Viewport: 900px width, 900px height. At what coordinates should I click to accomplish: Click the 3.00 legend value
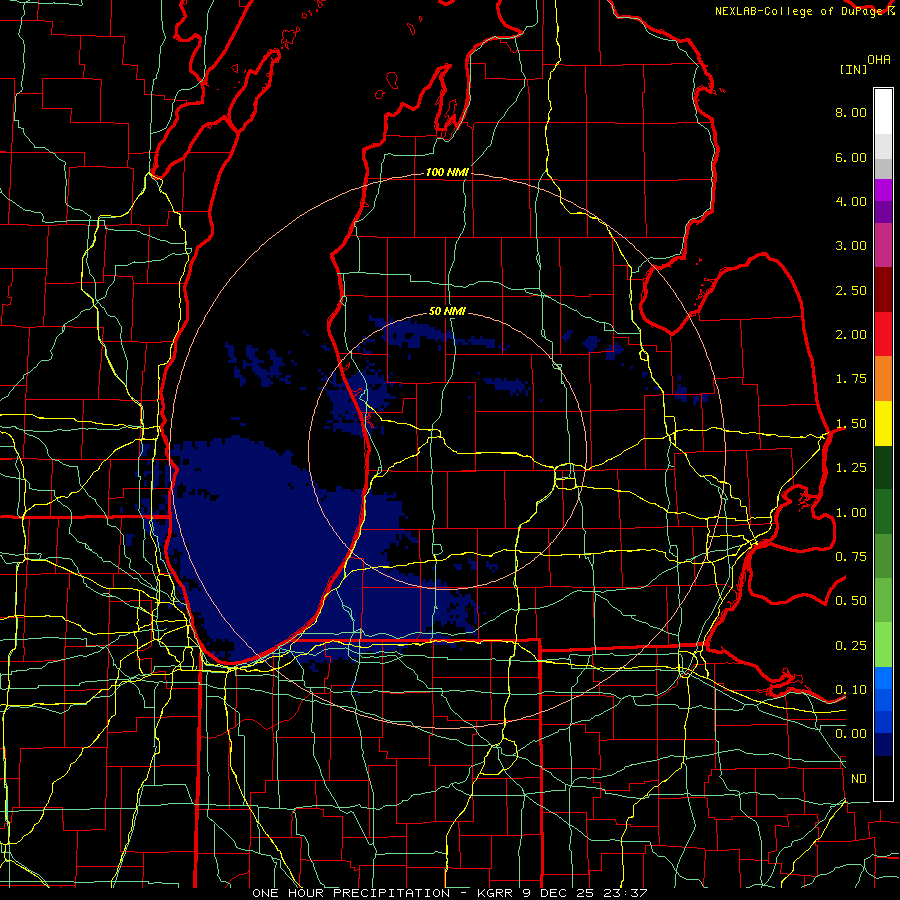(851, 246)
